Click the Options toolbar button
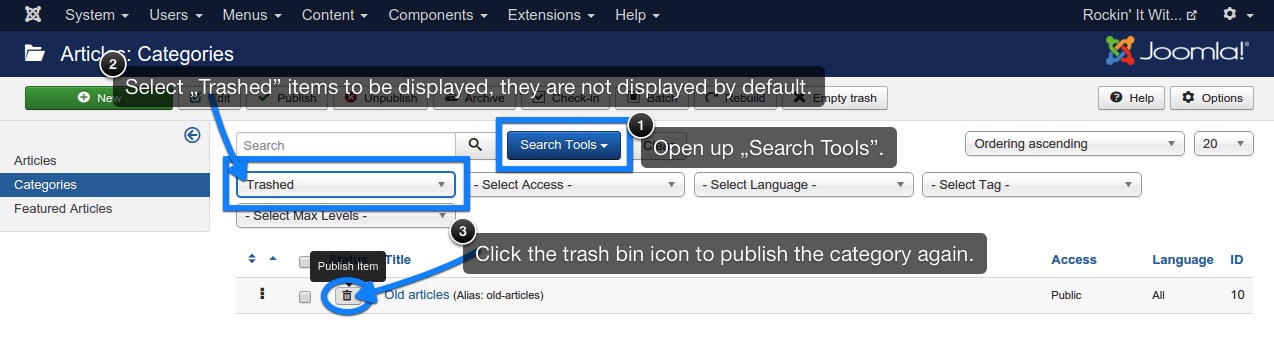 (x=1212, y=97)
